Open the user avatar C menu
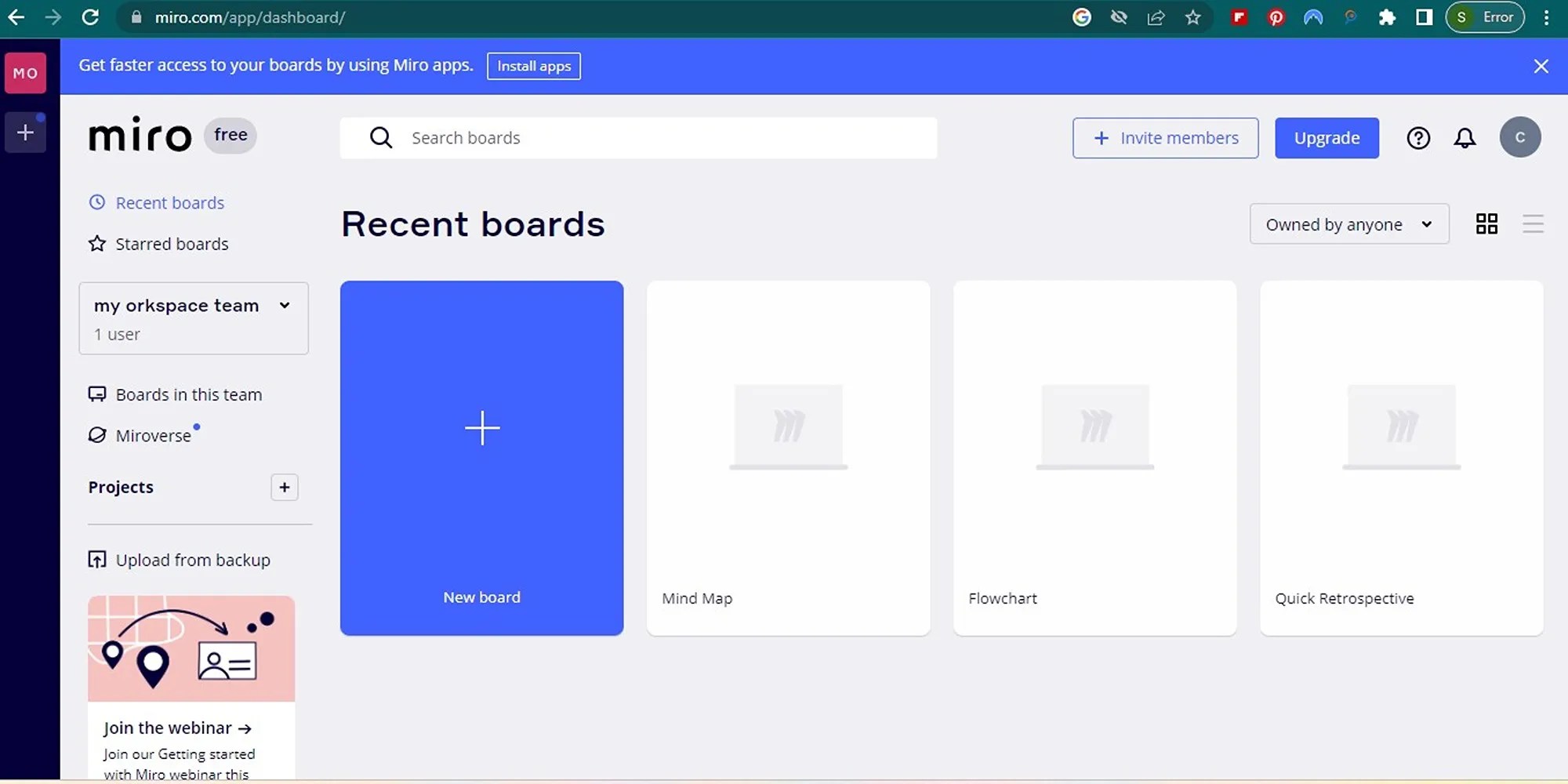The height and width of the screenshot is (784, 1568). (1520, 137)
